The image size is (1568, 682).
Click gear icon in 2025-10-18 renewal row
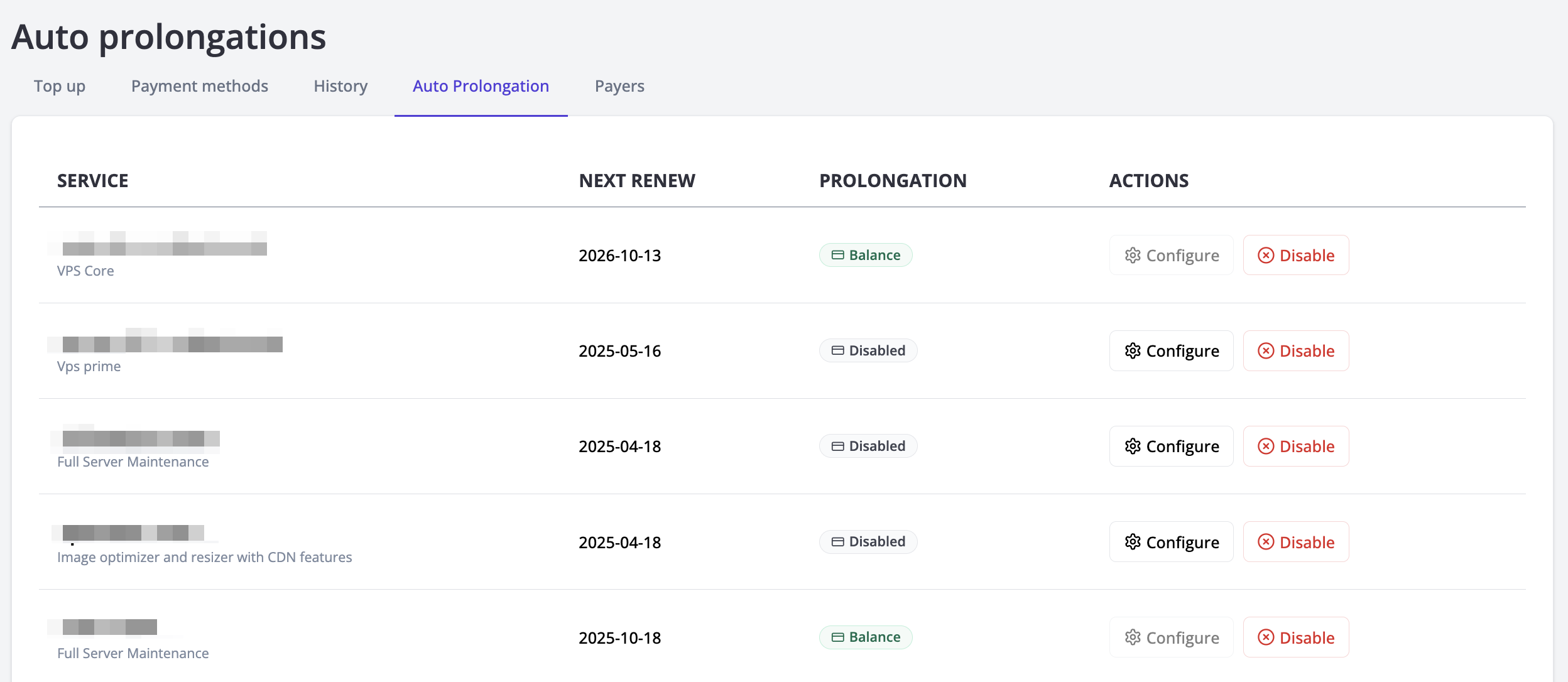pos(1132,637)
